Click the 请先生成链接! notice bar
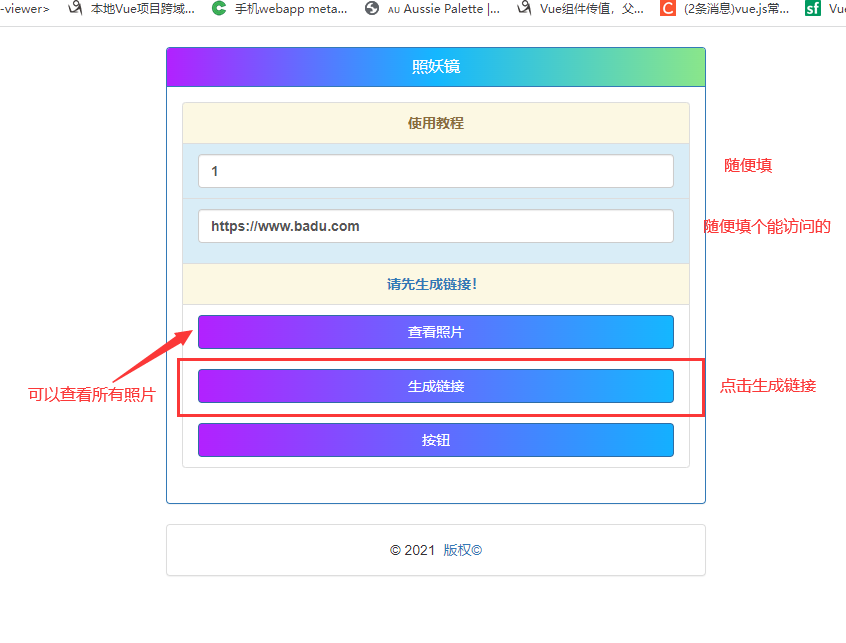The width and height of the screenshot is (846, 643). click(x=435, y=284)
